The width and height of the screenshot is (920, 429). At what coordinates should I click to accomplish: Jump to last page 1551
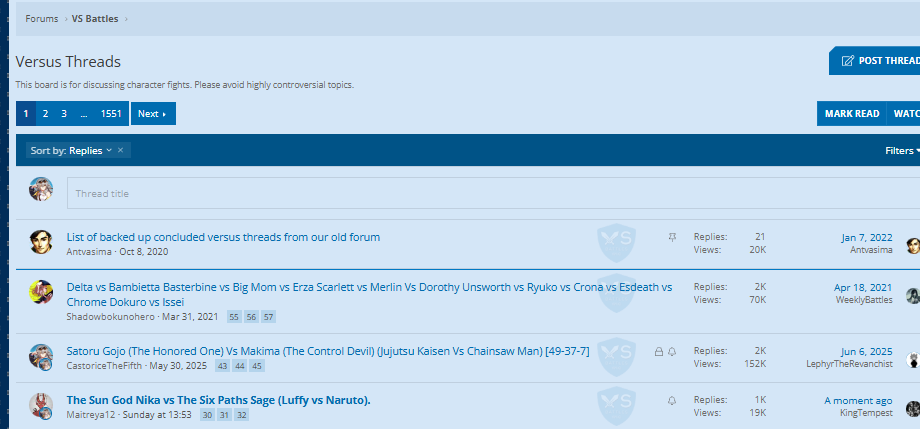tap(111, 114)
